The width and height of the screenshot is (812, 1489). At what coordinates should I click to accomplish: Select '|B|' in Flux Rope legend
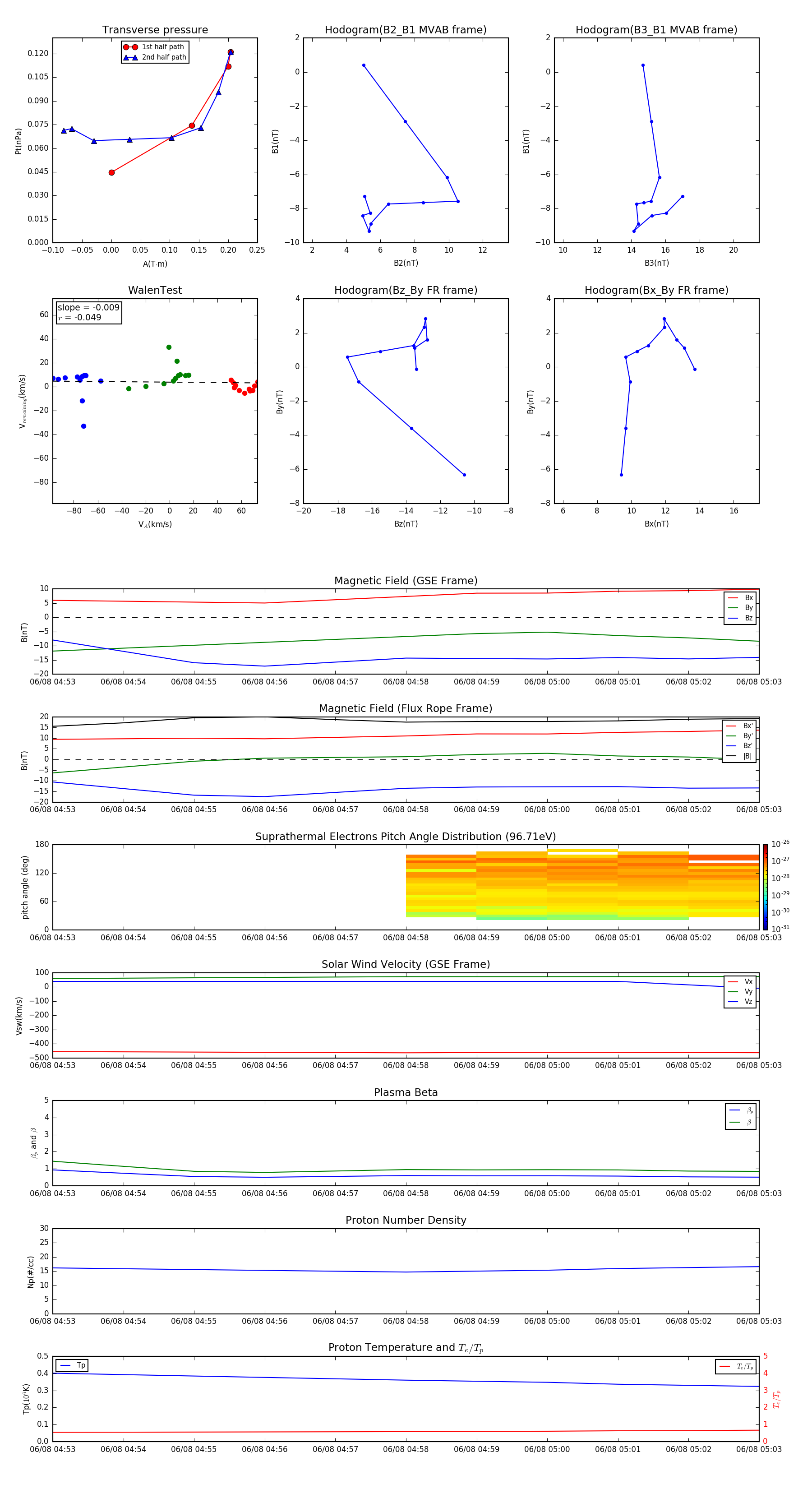click(739, 756)
